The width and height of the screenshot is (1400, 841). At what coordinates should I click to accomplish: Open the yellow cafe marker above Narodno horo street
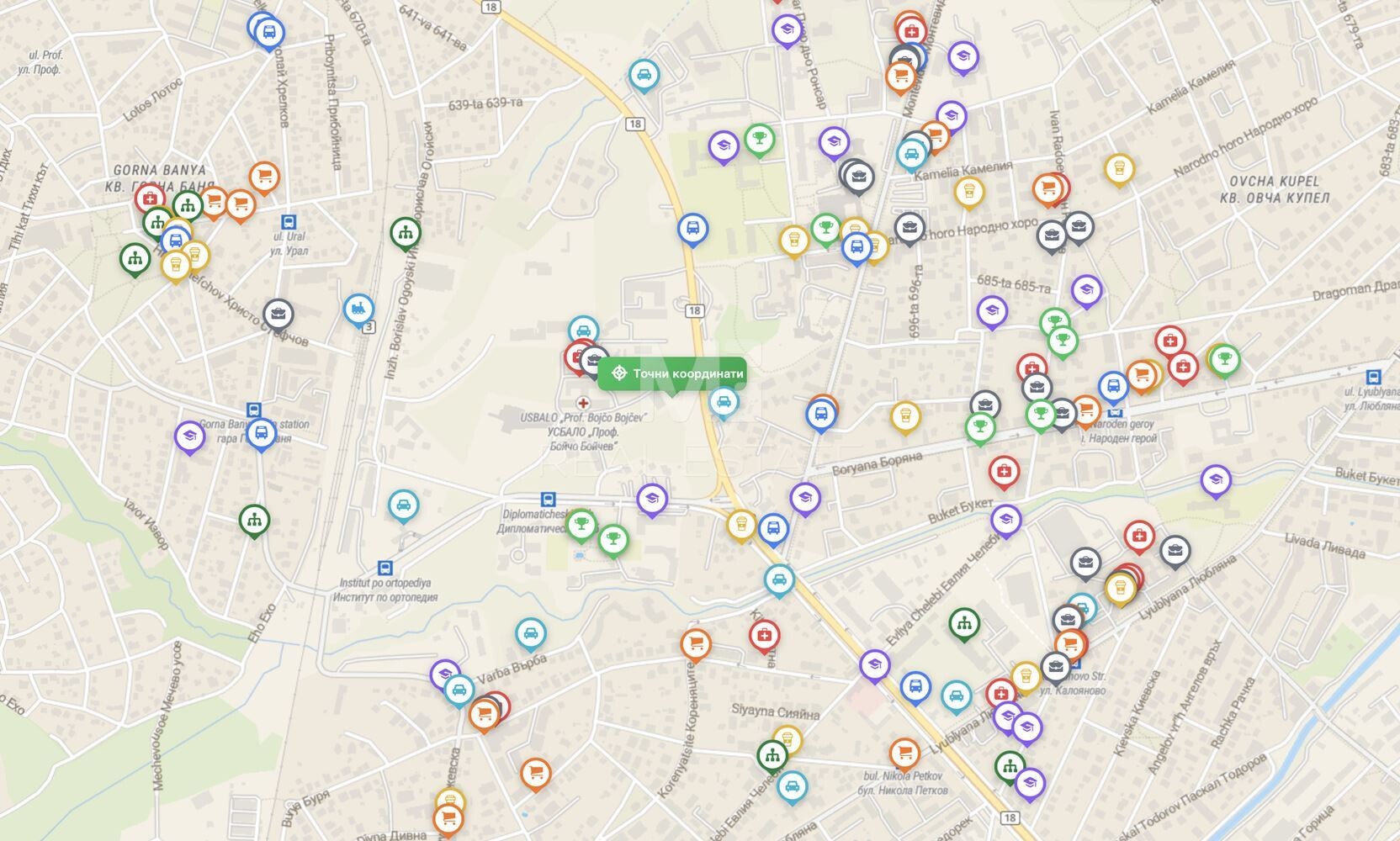click(970, 192)
